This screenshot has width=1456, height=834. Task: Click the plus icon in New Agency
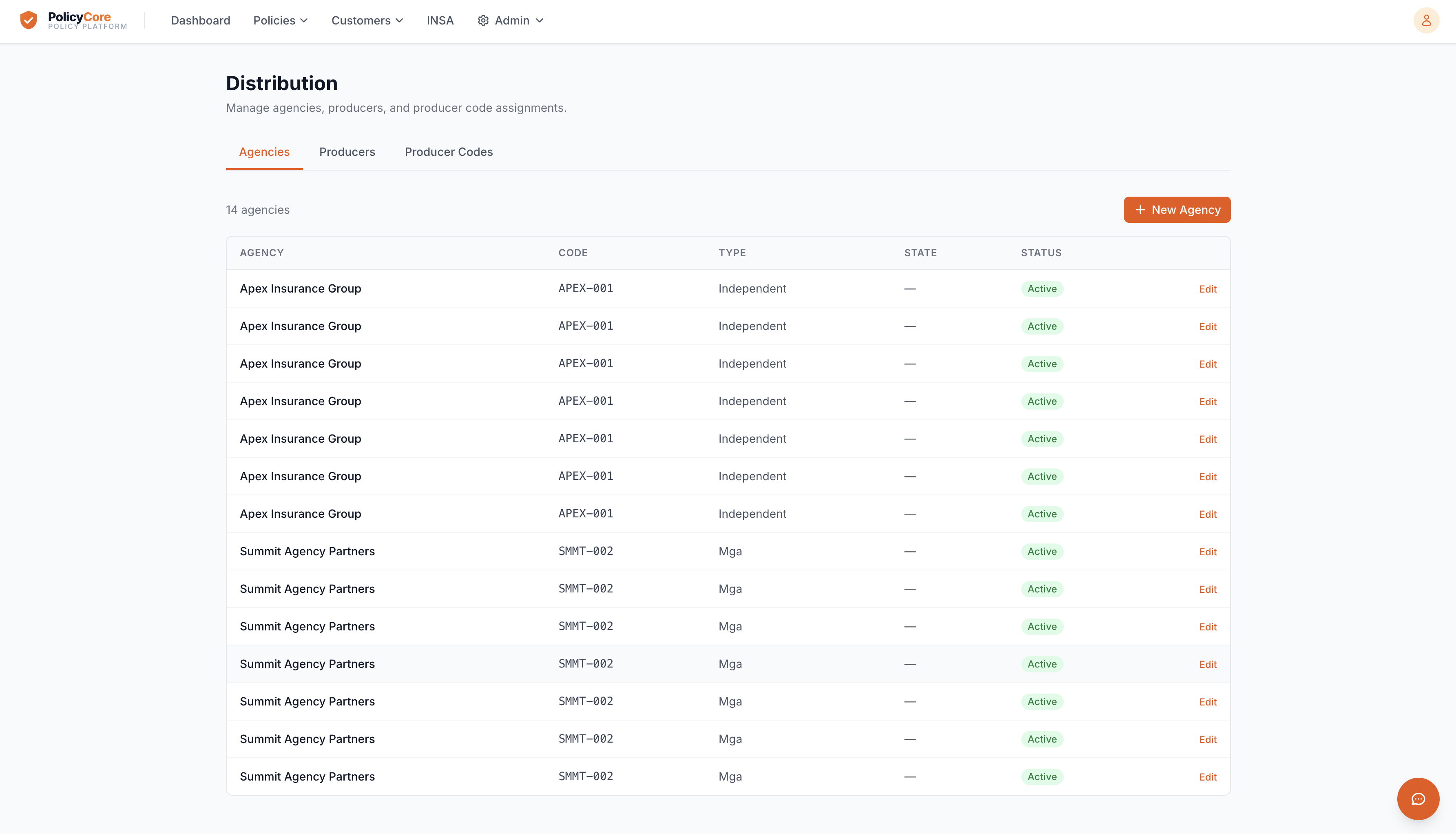[x=1140, y=210]
